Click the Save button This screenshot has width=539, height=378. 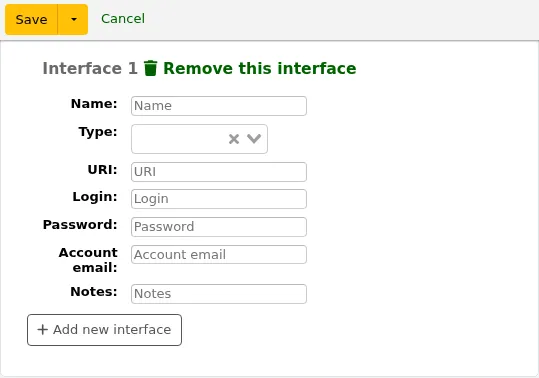(x=31, y=20)
